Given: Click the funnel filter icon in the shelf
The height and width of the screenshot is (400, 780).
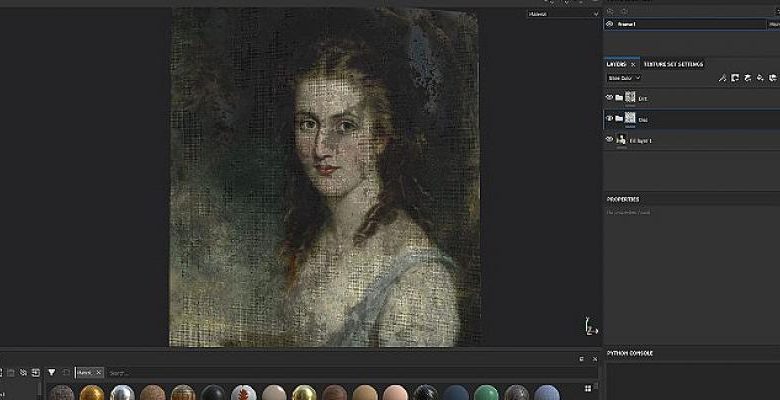Looking at the screenshot, I should click(51, 372).
